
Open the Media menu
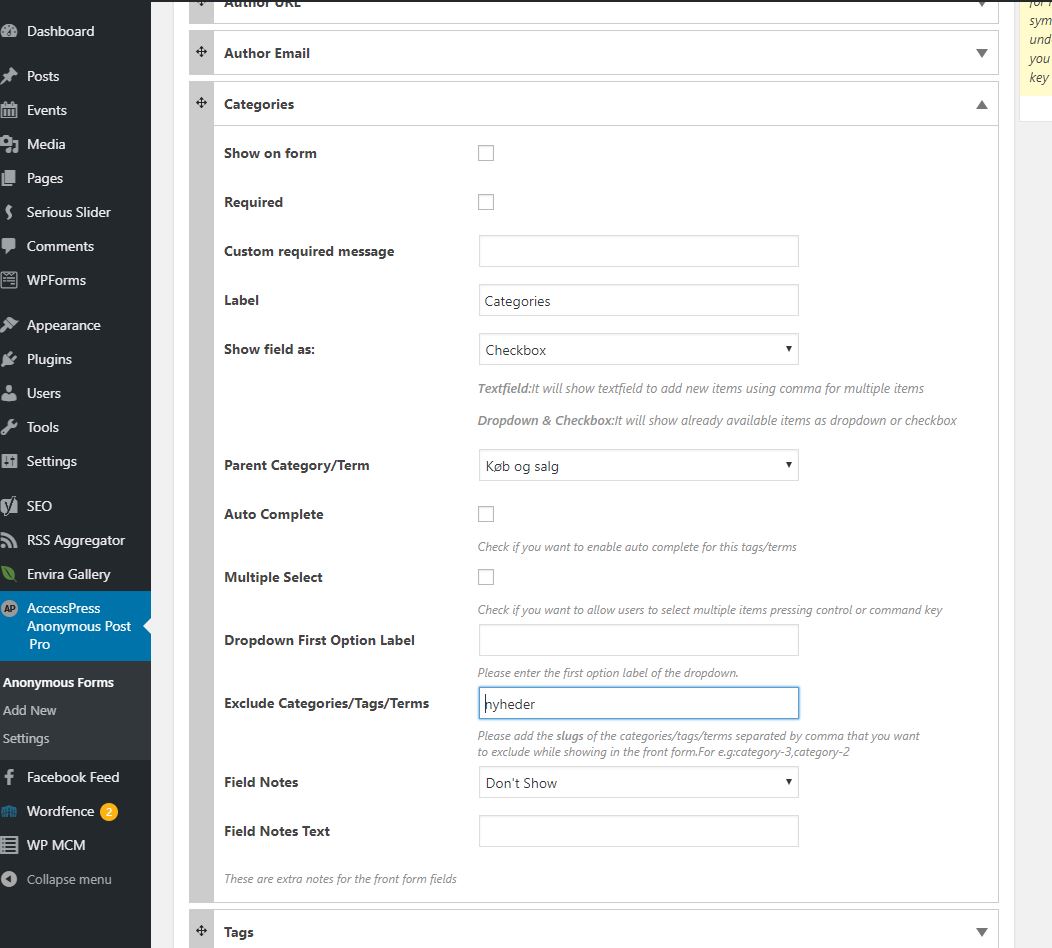46,144
